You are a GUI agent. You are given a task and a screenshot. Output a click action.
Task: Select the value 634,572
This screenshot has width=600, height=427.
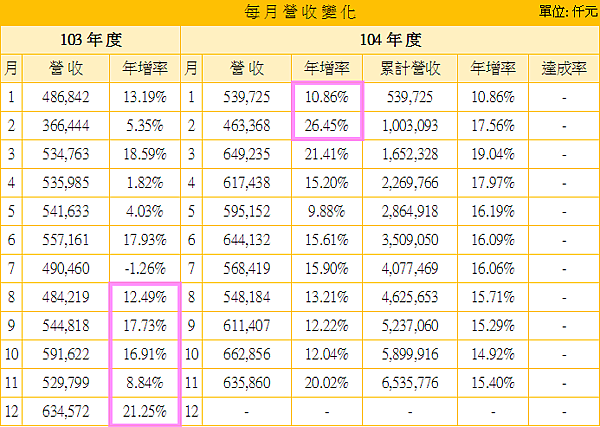point(66,411)
